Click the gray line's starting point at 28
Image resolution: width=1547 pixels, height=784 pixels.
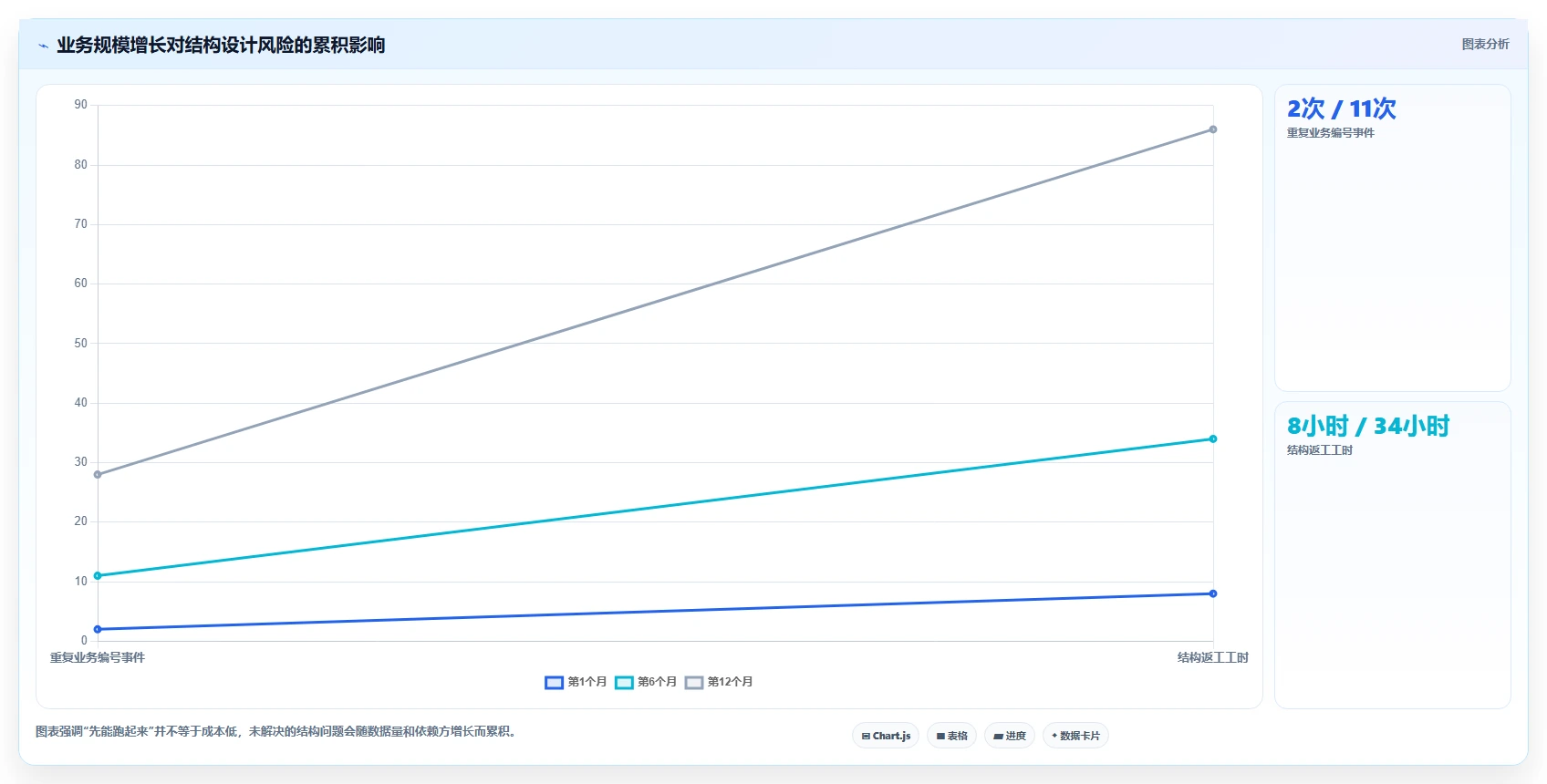tap(98, 474)
